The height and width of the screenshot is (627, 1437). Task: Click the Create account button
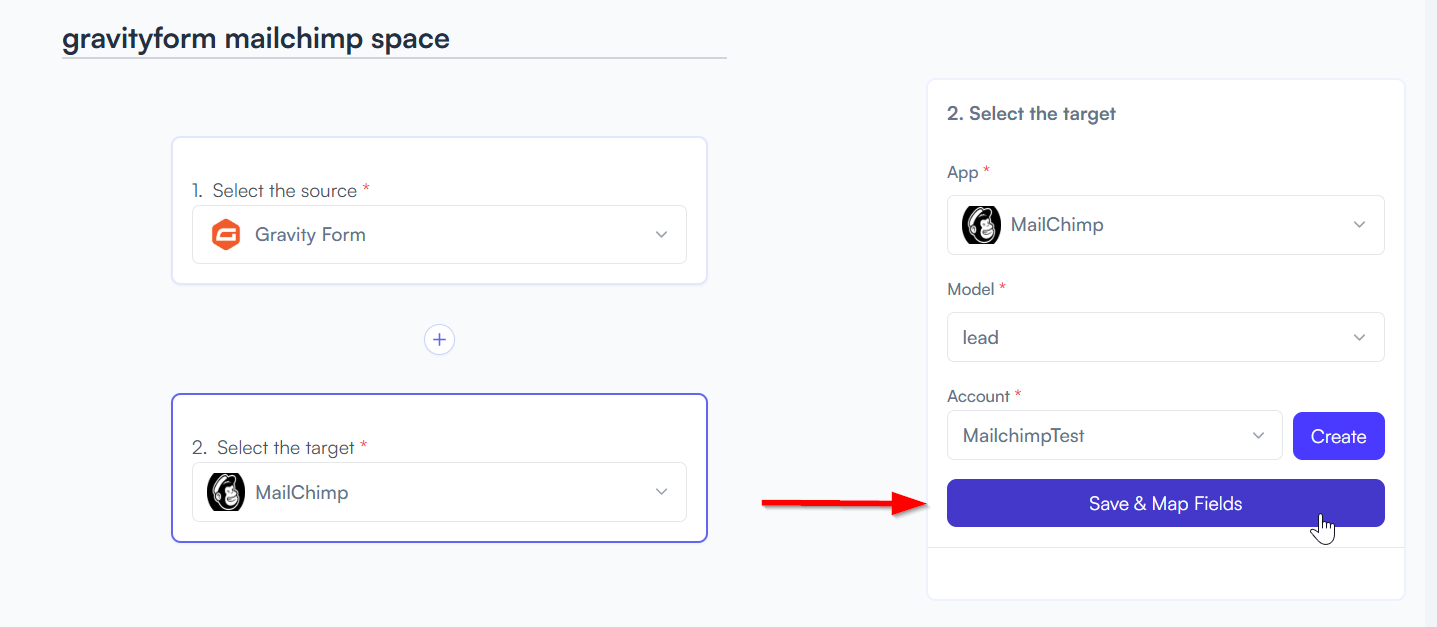coord(1338,436)
